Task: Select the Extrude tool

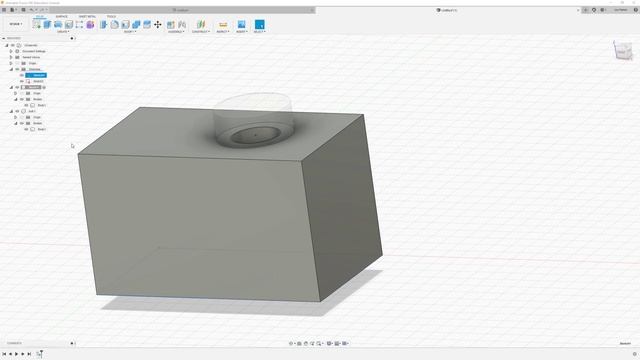Action: click(47, 24)
